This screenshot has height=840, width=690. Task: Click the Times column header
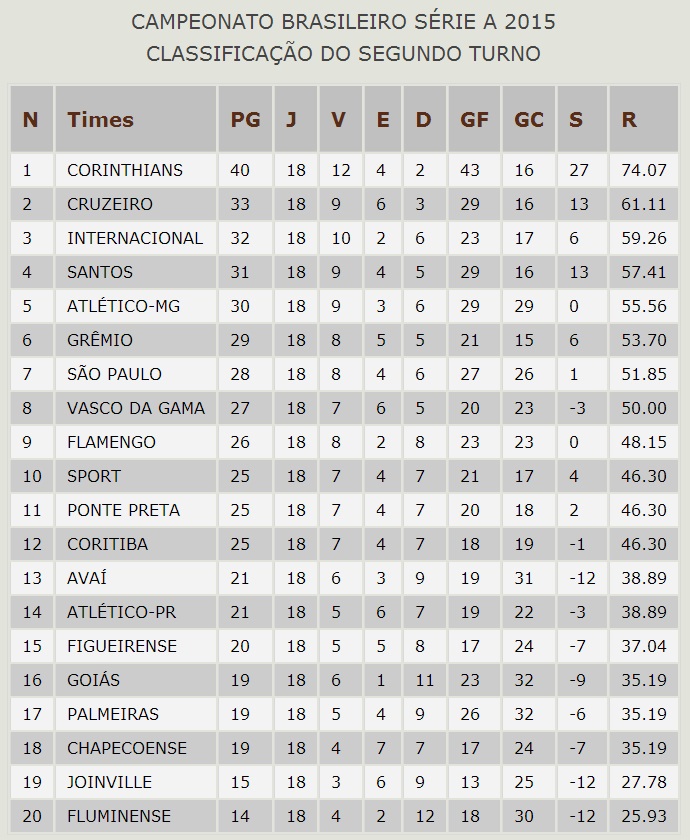click(100, 120)
